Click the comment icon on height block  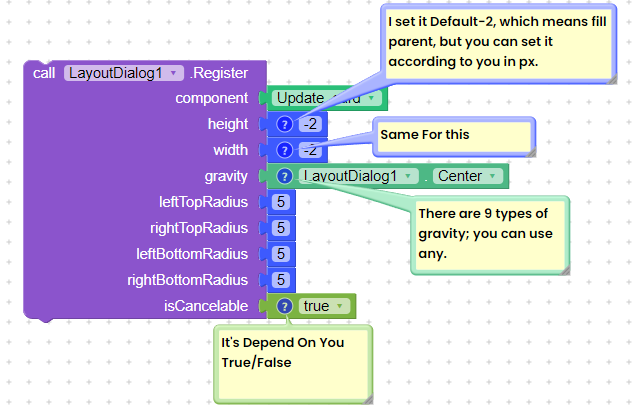pyautogui.click(x=284, y=124)
